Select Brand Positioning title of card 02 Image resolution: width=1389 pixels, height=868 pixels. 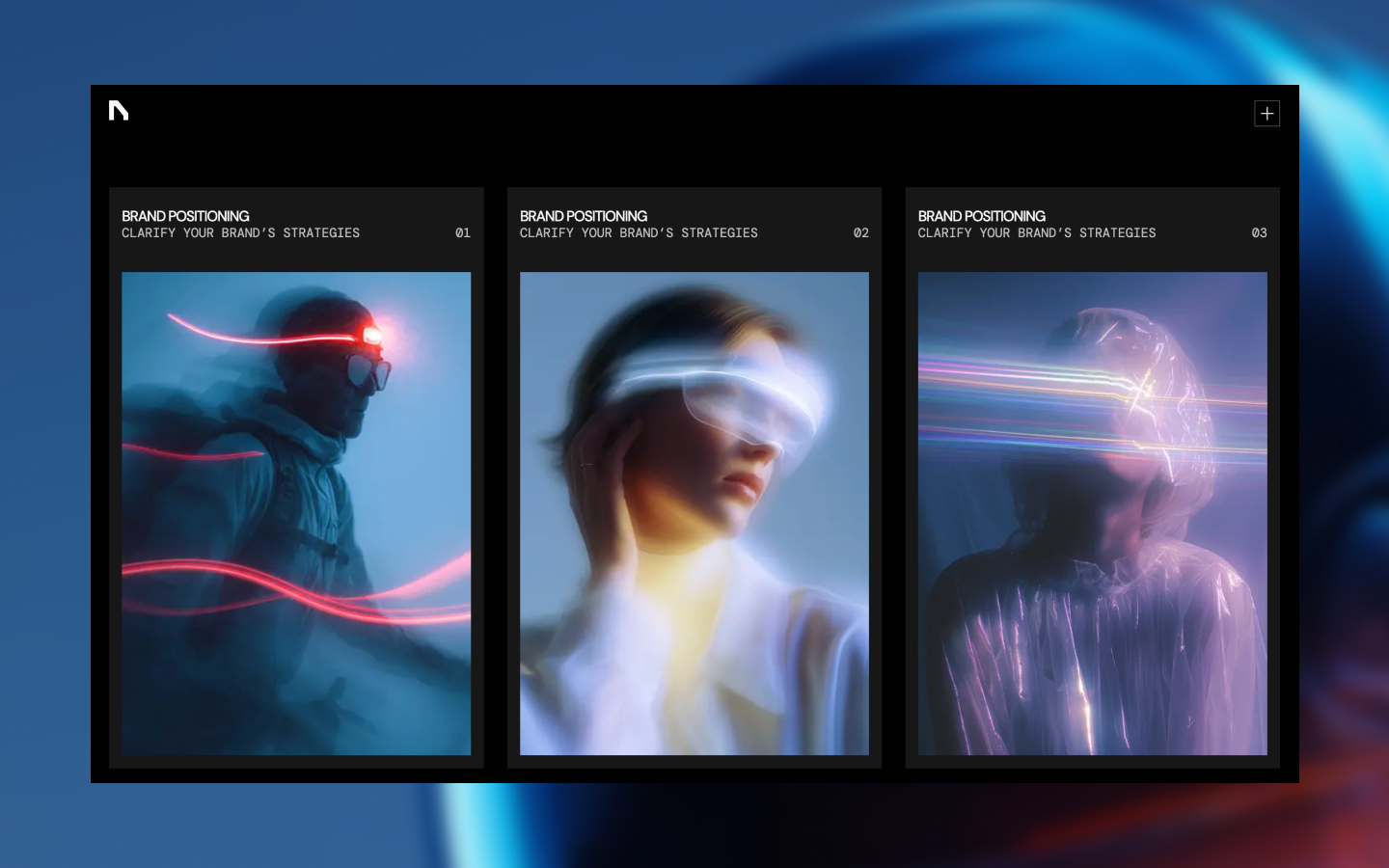584,216
